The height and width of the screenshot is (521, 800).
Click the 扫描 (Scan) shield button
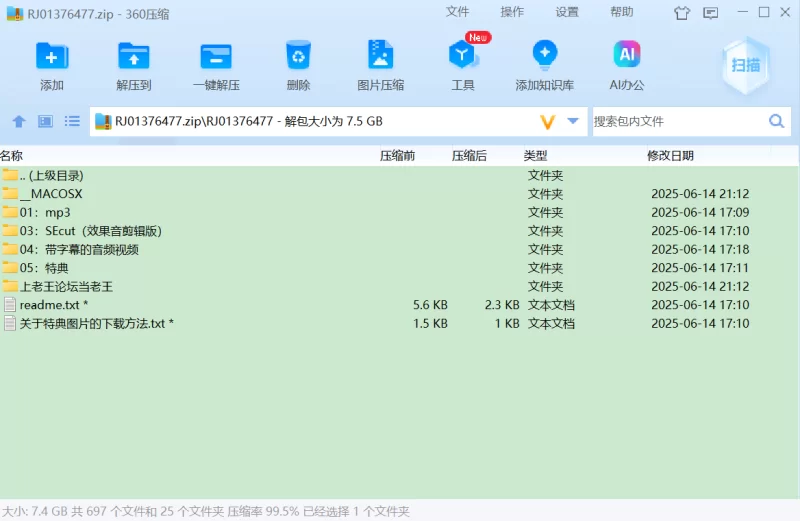point(745,65)
